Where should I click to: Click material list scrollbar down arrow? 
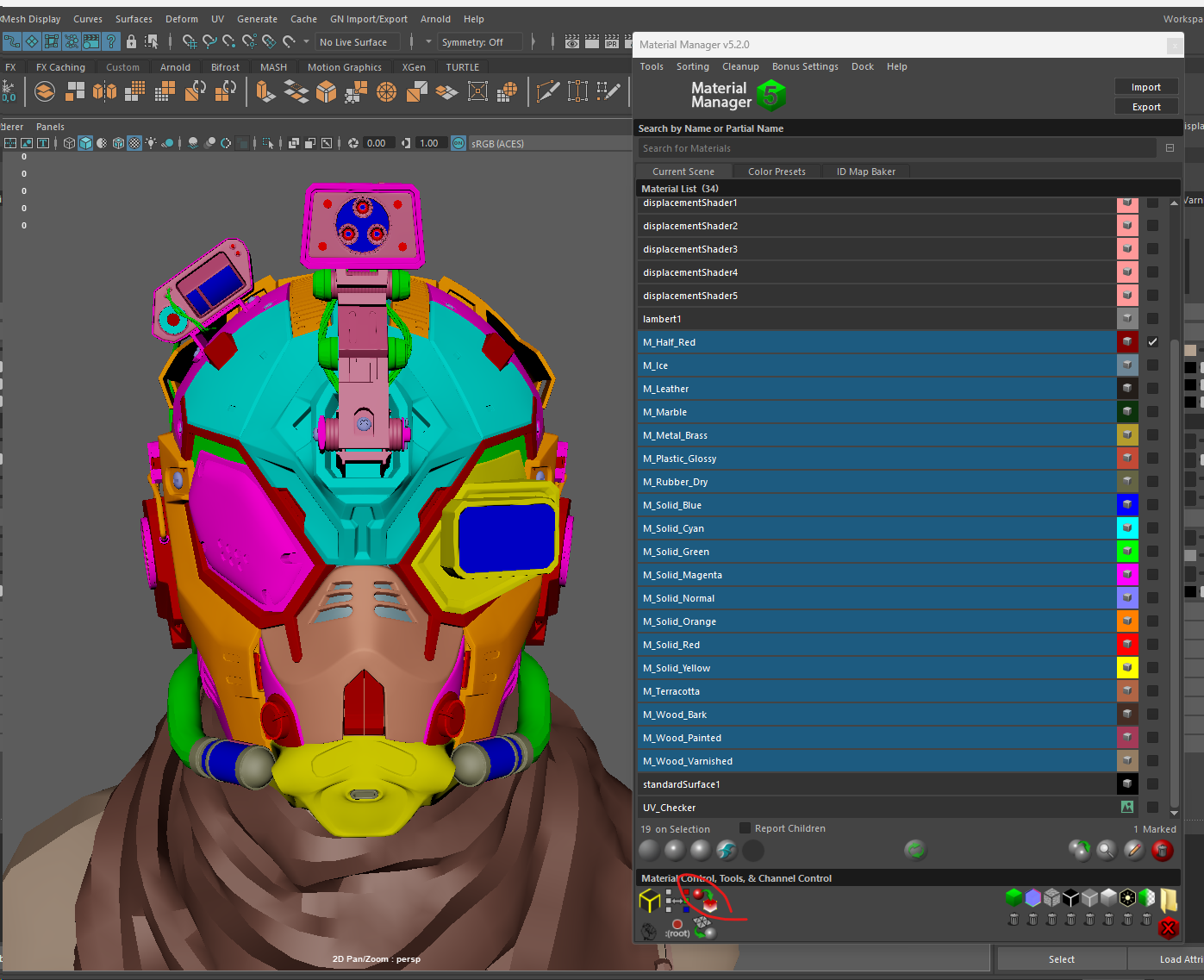tap(1174, 812)
